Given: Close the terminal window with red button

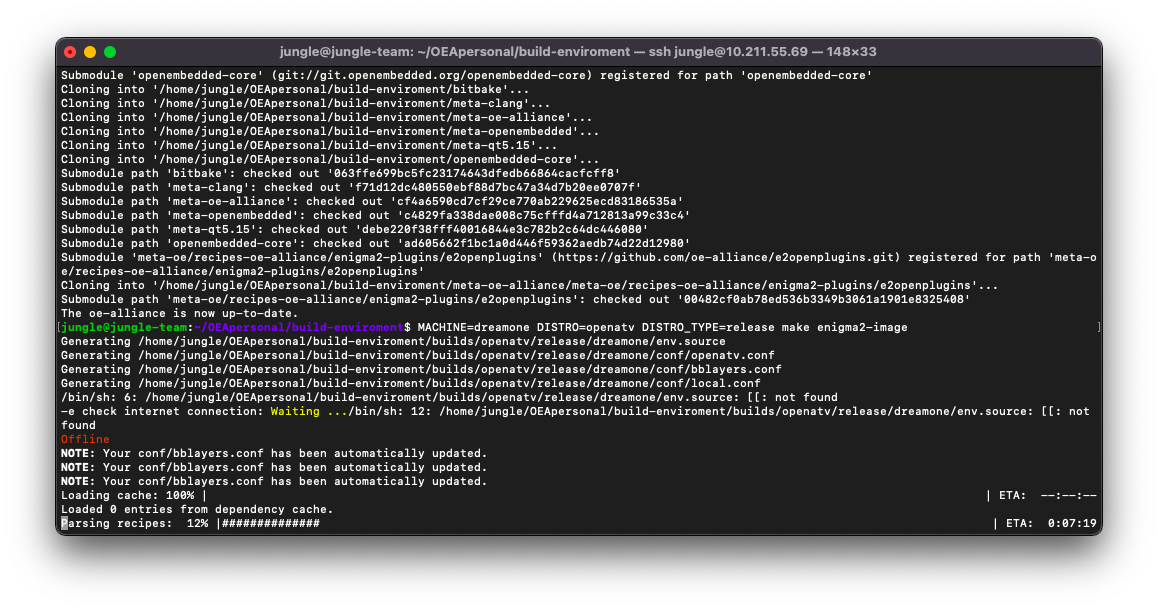Looking at the screenshot, I should pyautogui.click(x=70, y=52).
